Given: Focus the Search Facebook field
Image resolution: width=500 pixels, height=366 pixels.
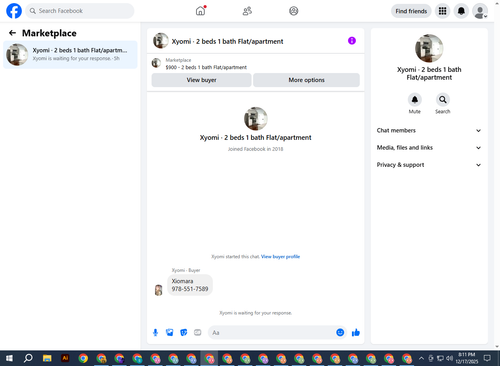Looking at the screenshot, I should (80, 11).
